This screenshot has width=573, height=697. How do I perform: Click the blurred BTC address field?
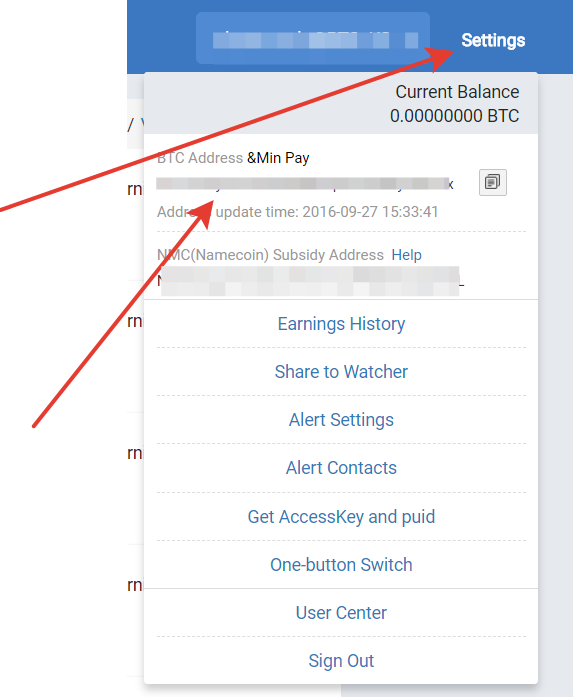click(305, 184)
